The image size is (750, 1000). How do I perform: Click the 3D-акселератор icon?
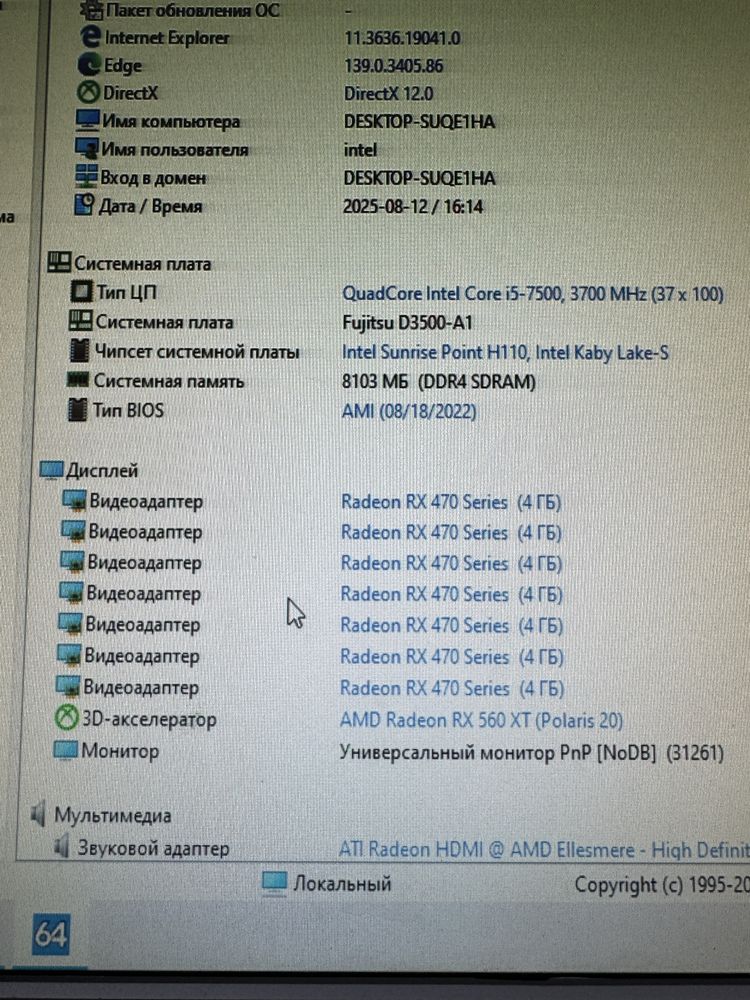pyautogui.click(x=66, y=719)
